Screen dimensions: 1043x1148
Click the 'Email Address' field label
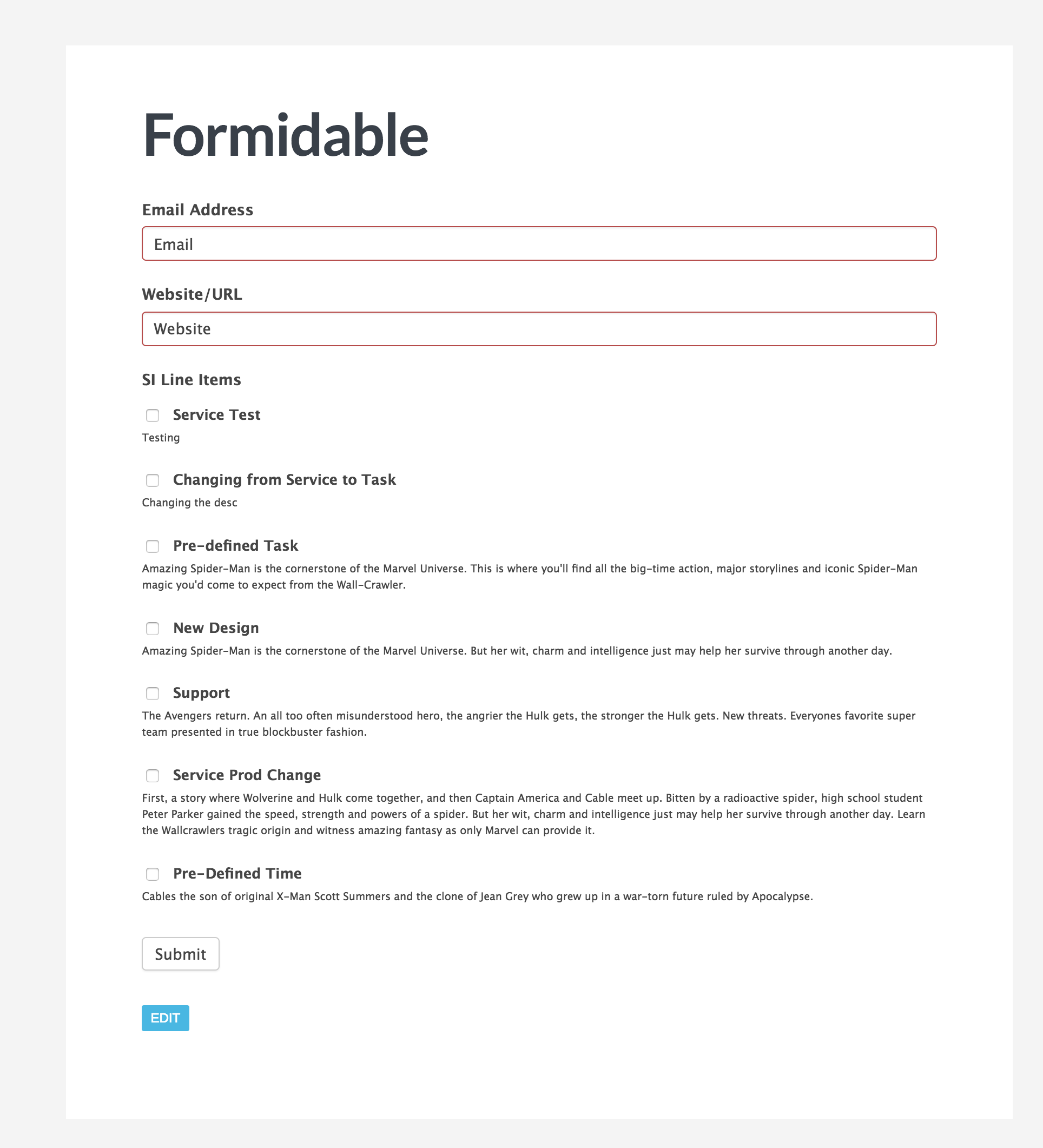(197, 209)
